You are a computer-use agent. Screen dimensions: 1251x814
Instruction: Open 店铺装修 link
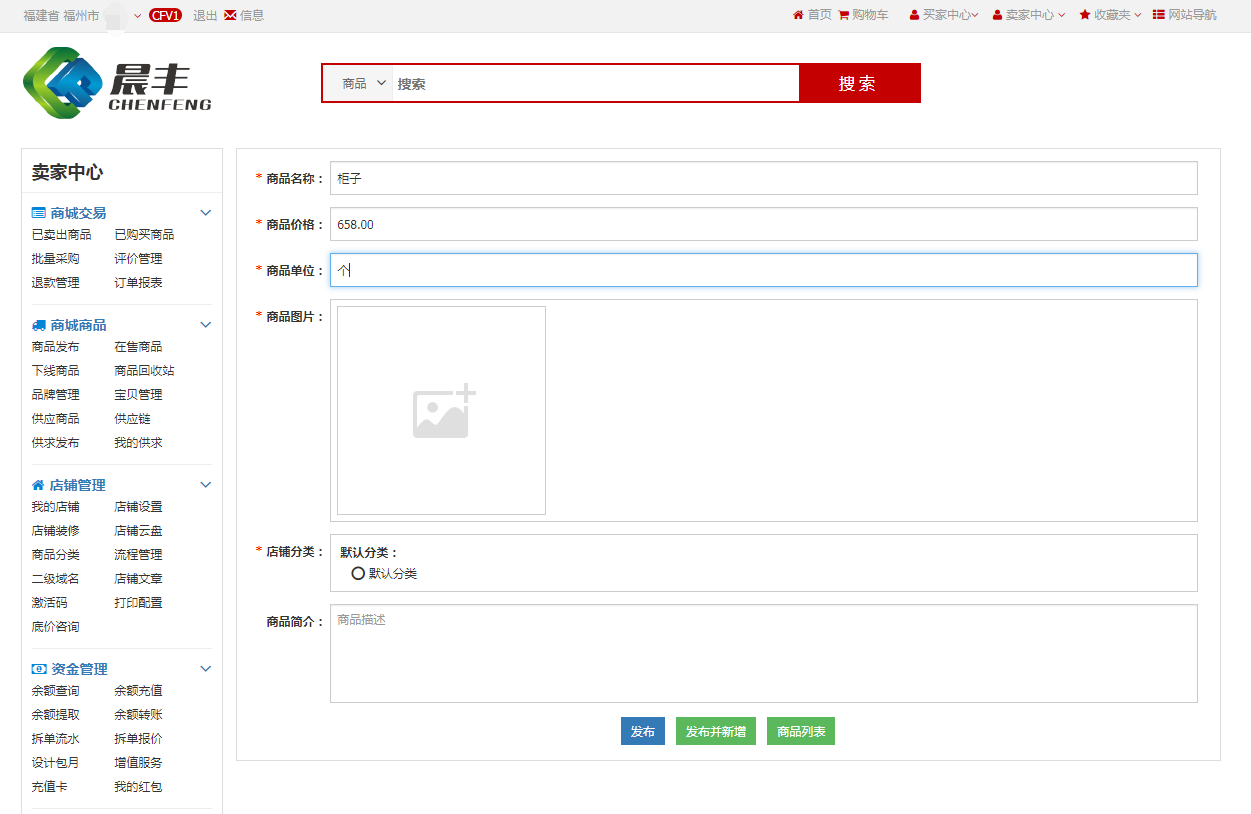pyautogui.click(x=56, y=531)
